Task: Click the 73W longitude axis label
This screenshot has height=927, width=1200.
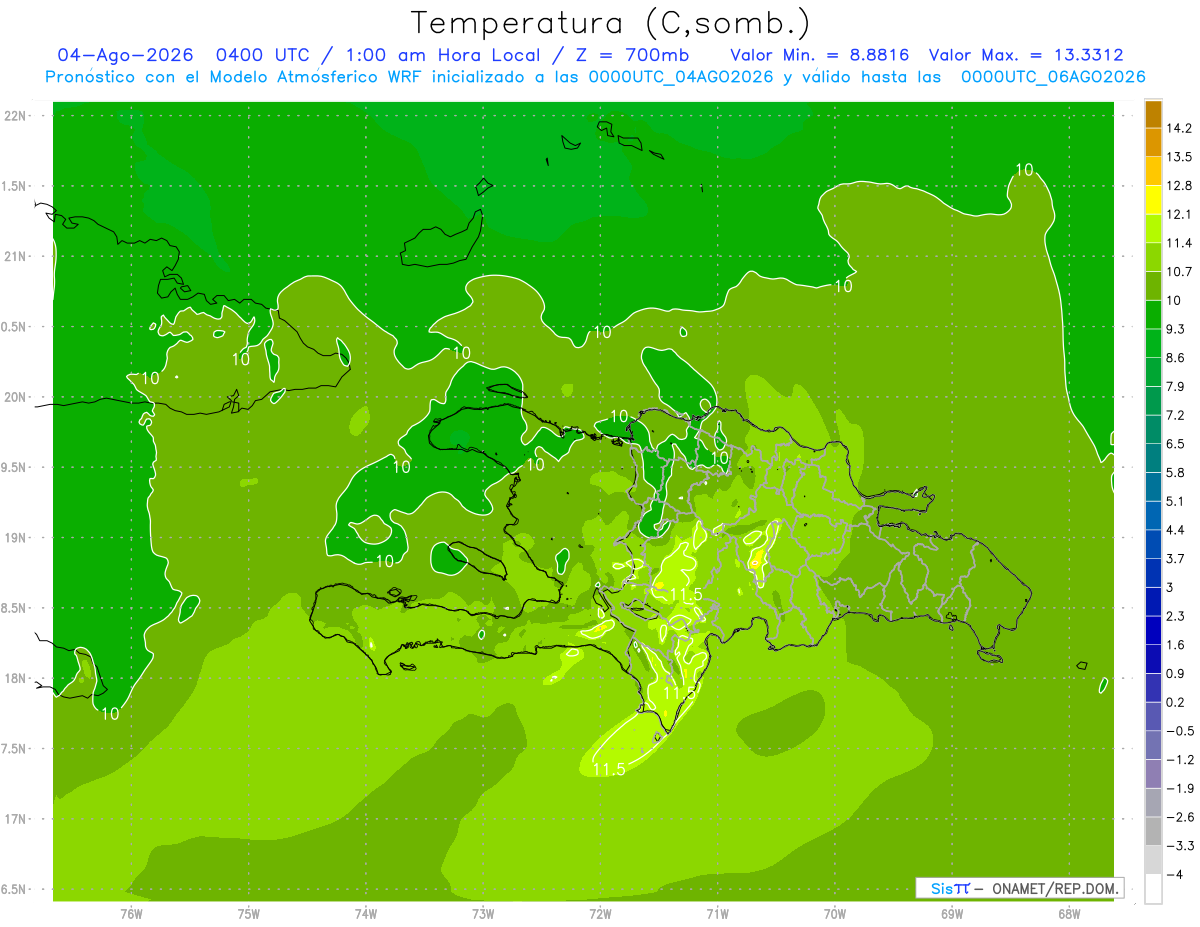Action: click(483, 913)
